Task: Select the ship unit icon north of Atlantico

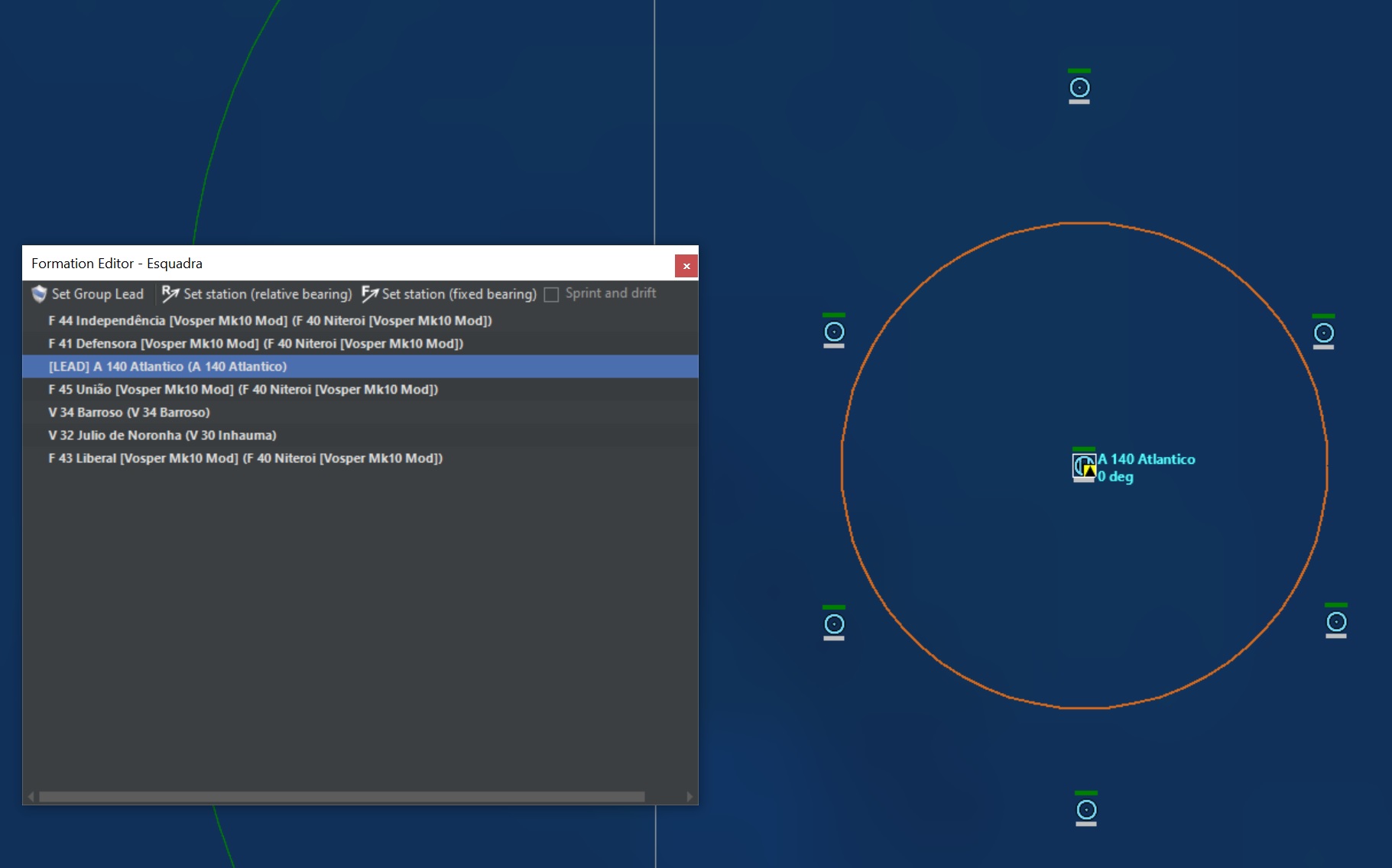Action: [1079, 87]
